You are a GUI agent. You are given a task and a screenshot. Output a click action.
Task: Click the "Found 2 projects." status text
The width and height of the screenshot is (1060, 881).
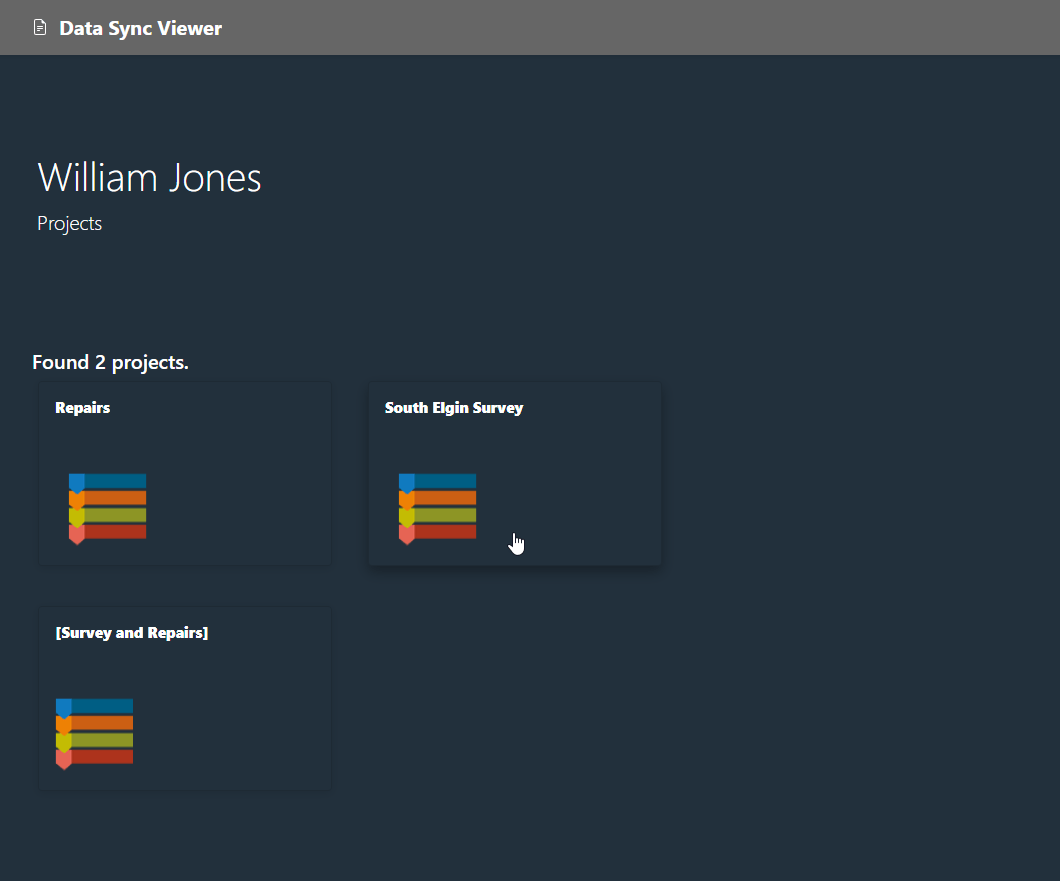point(110,362)
